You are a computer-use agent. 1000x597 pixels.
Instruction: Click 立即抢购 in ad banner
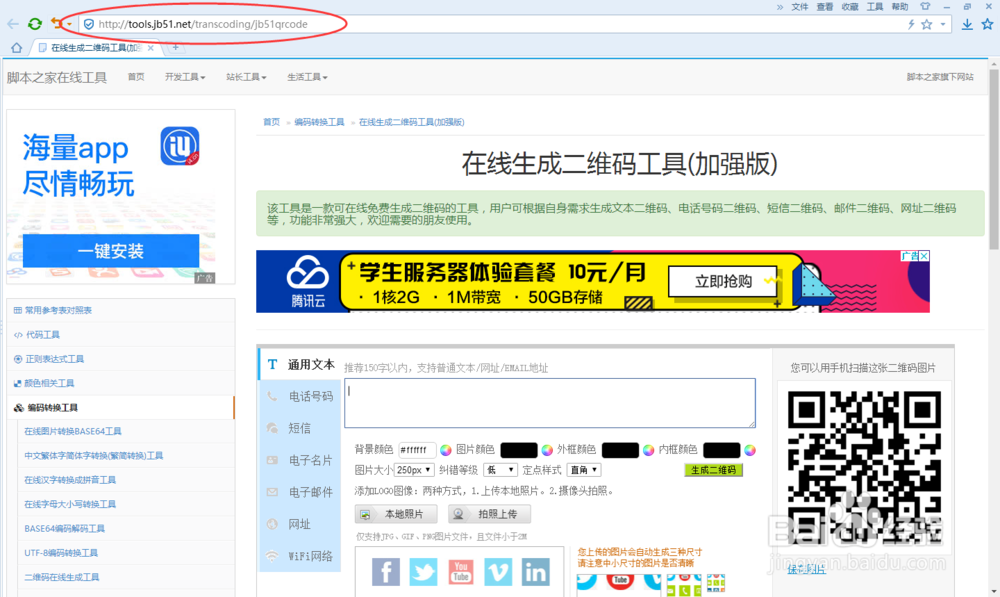723,281
